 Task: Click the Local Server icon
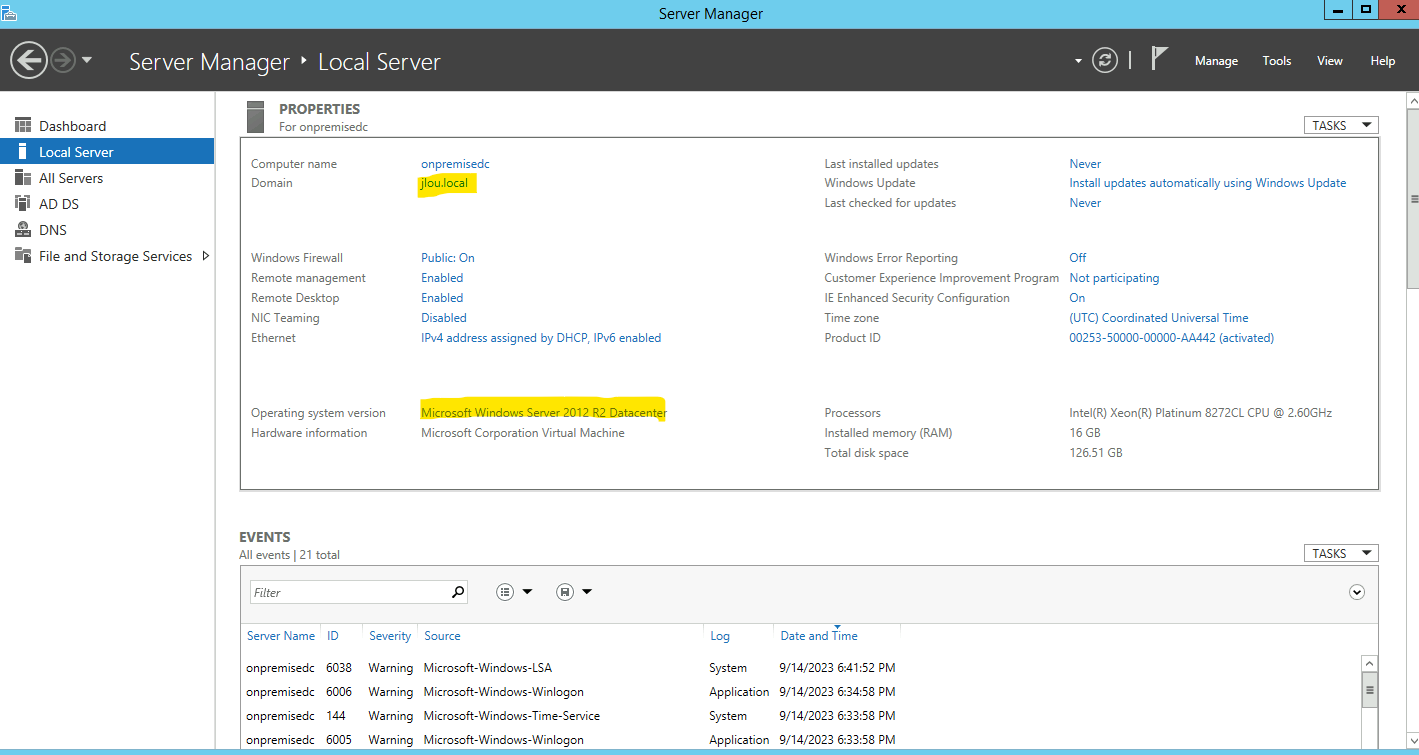point(23,151)
